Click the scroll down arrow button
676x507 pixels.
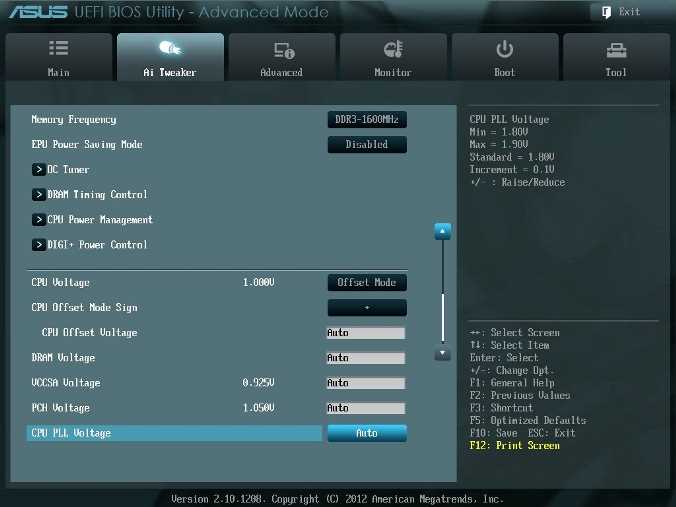pos(443,354)
